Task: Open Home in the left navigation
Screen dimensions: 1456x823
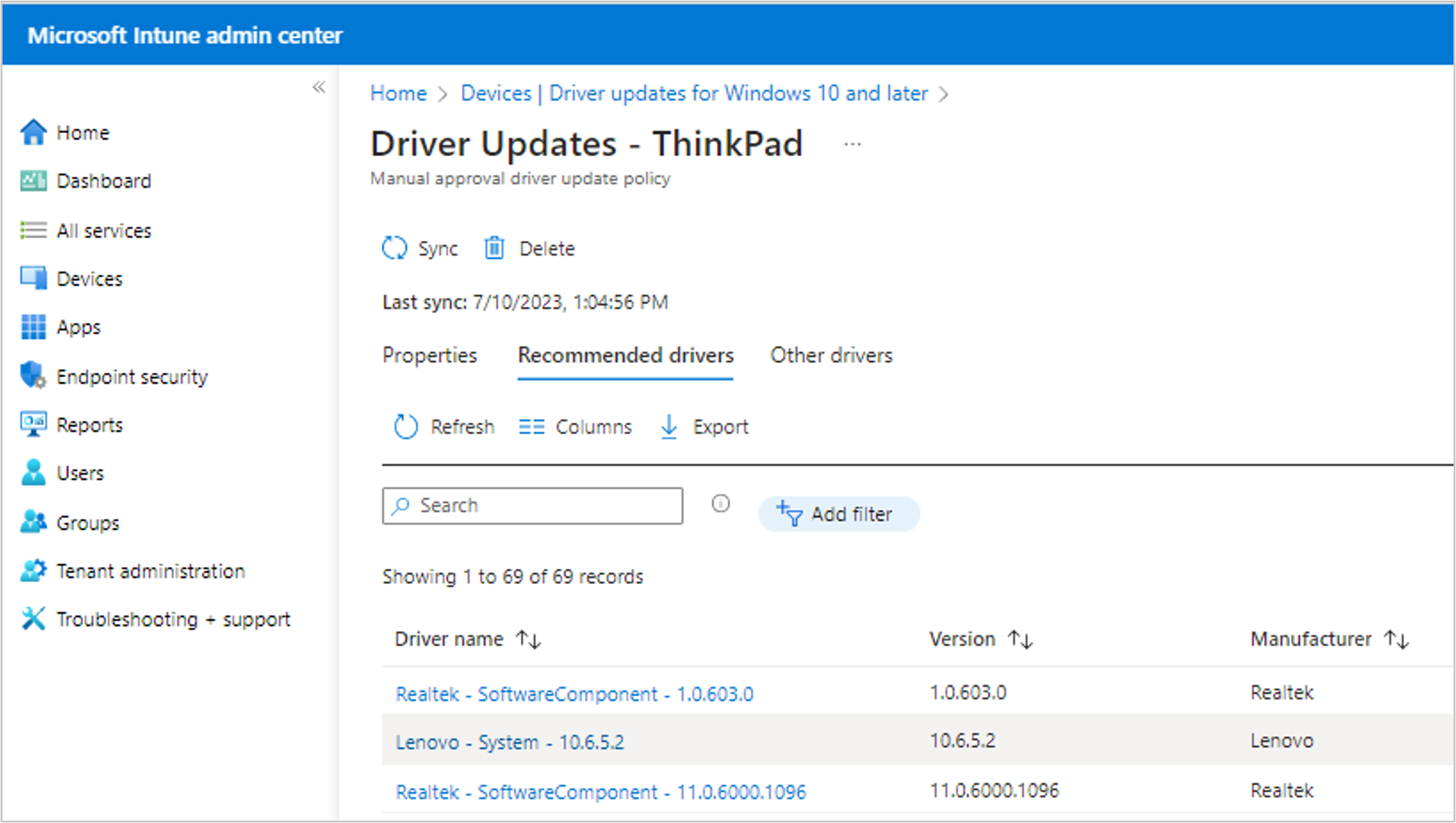Action: point(83,133)
